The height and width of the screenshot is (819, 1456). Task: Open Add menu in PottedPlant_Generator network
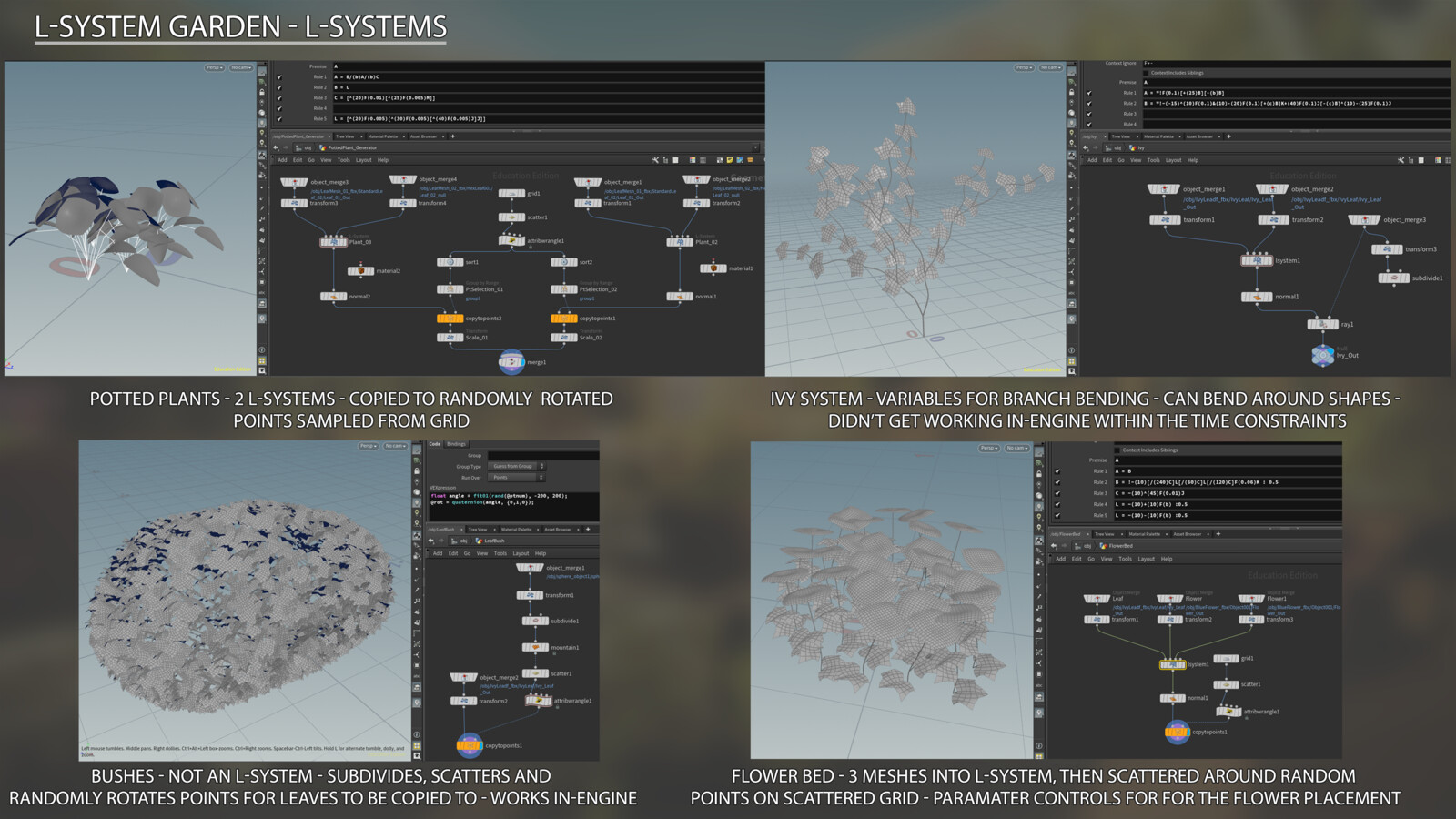[282, 160]
